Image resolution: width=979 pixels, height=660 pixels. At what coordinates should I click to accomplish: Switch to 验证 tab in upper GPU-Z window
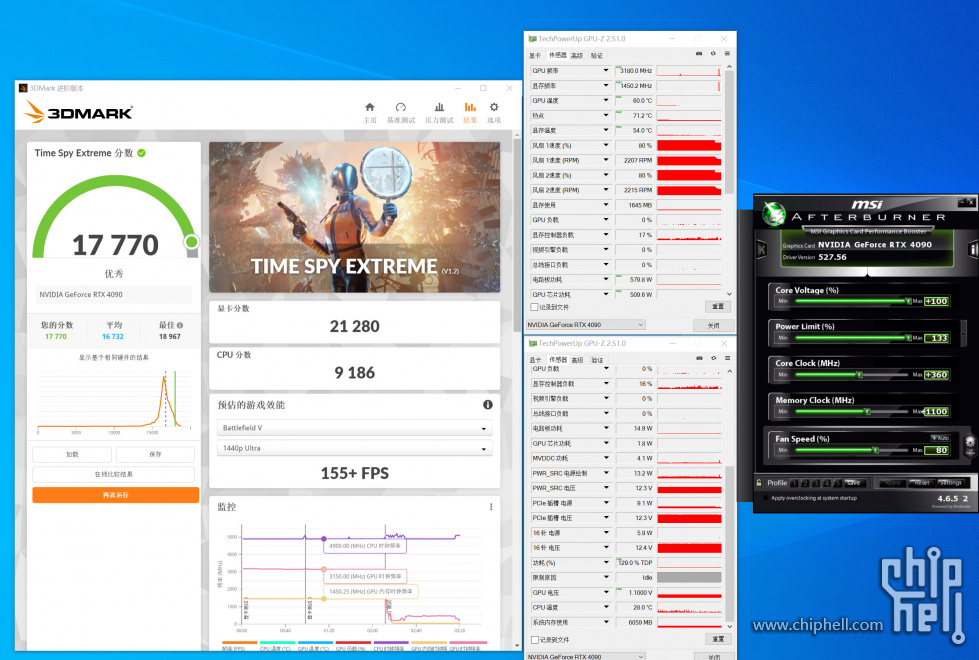coord(597,56)
